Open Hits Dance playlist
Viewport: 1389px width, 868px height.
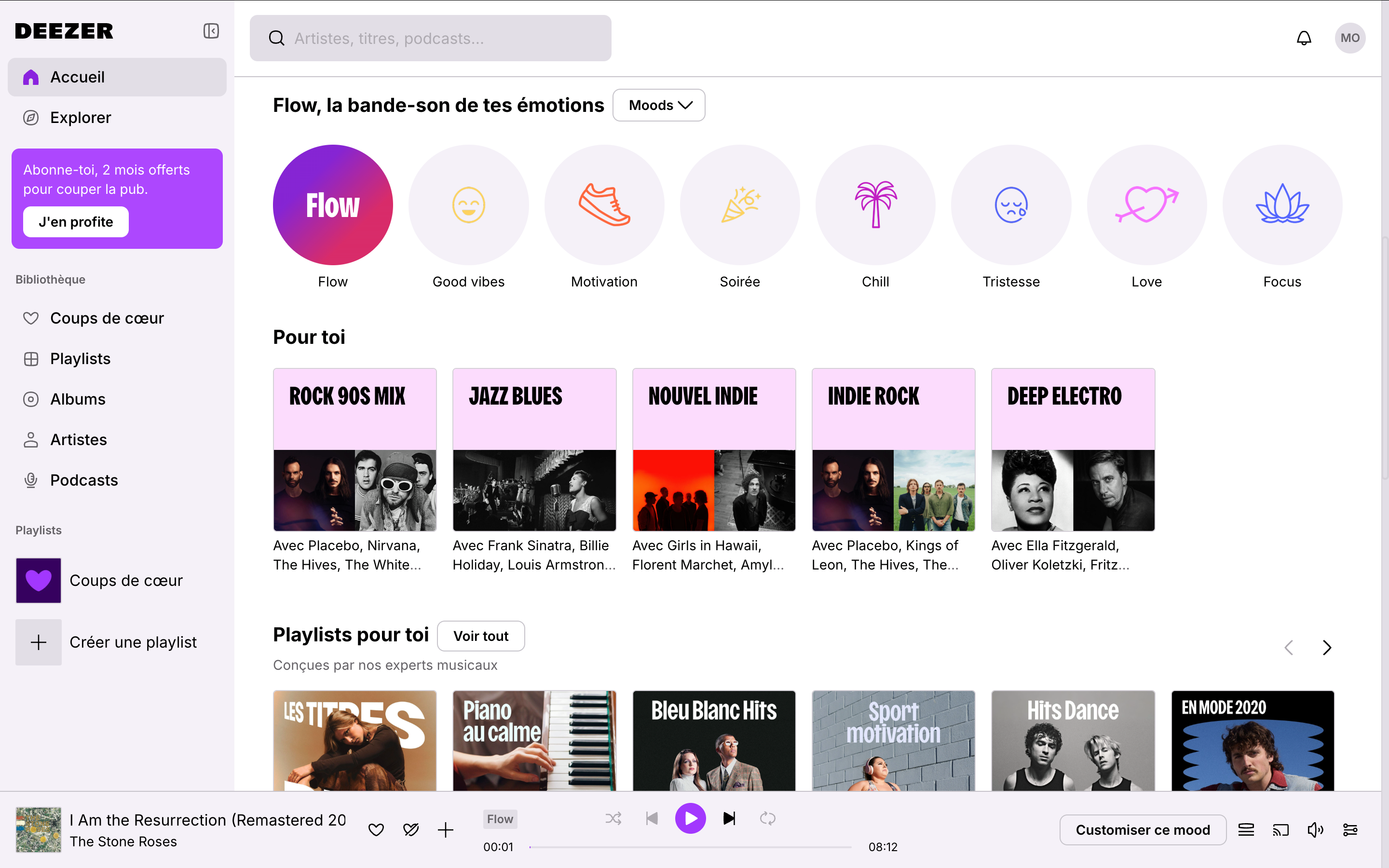point(1073,741)
